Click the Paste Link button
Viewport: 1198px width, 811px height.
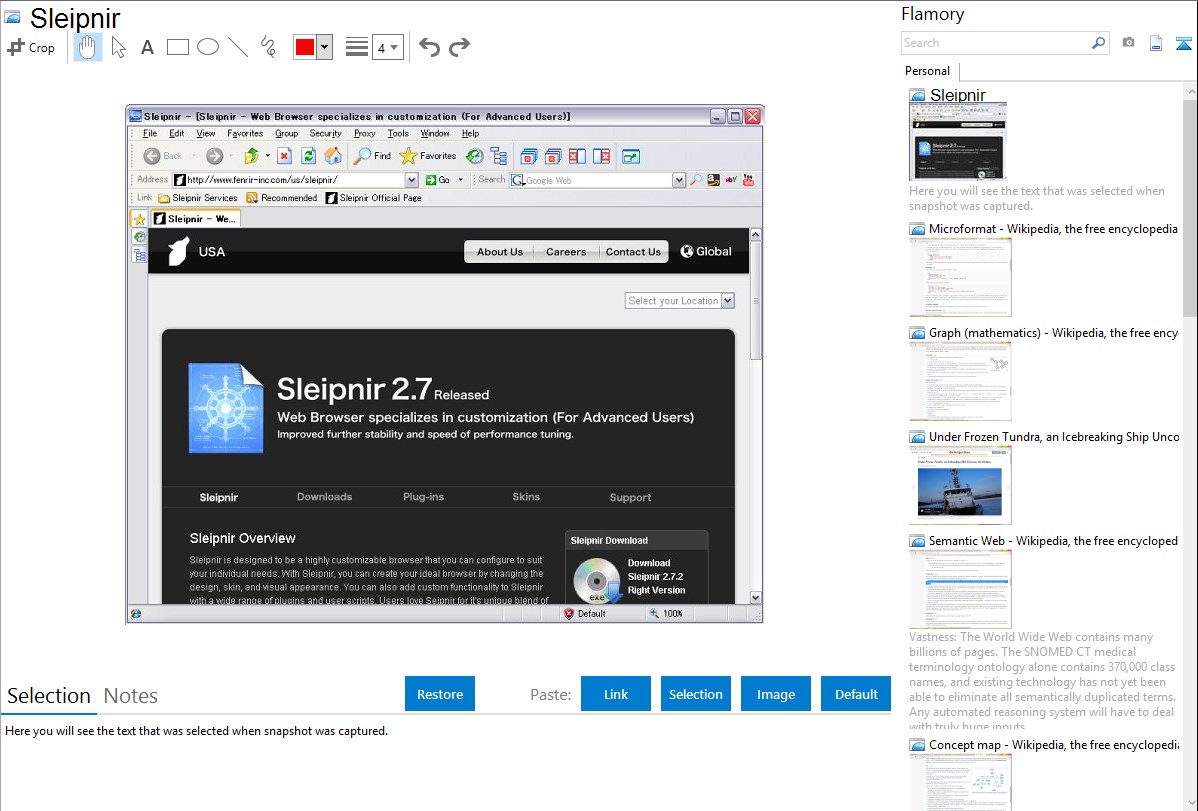616,694
